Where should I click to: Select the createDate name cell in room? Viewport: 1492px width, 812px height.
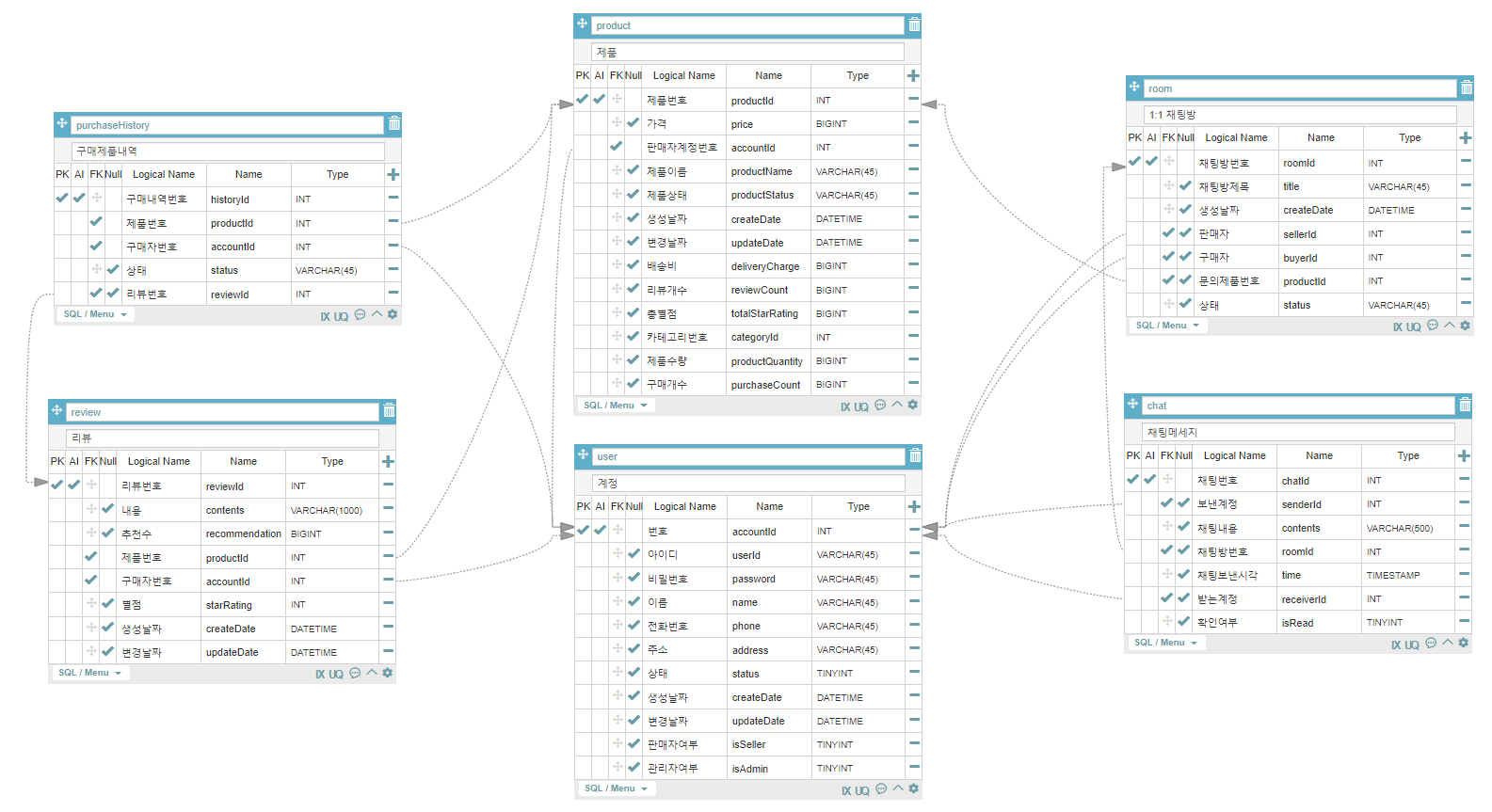(1320, 210)
